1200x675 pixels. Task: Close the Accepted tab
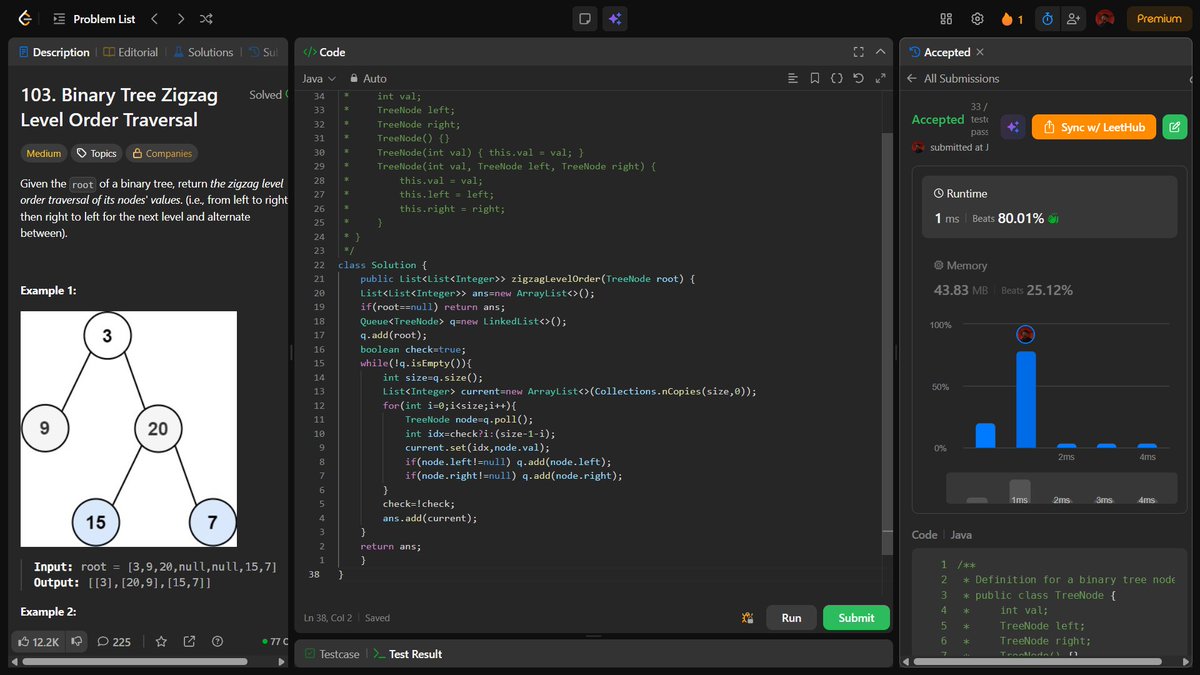(980, 52)
